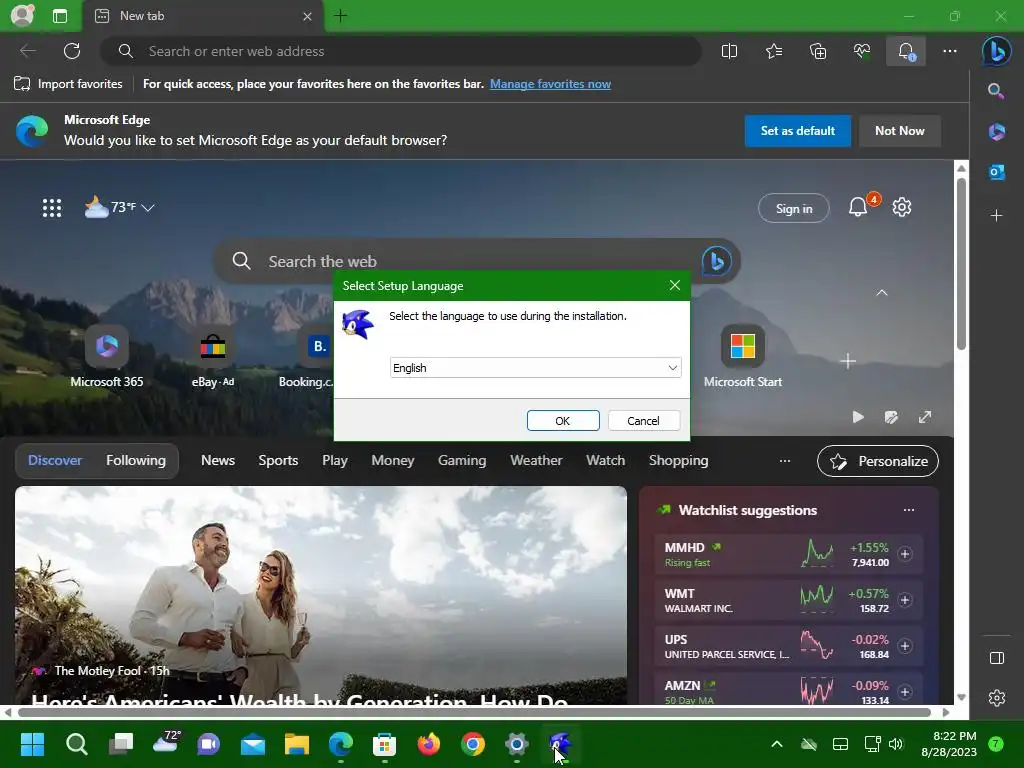Click Import favorites

tap(68, 84)
